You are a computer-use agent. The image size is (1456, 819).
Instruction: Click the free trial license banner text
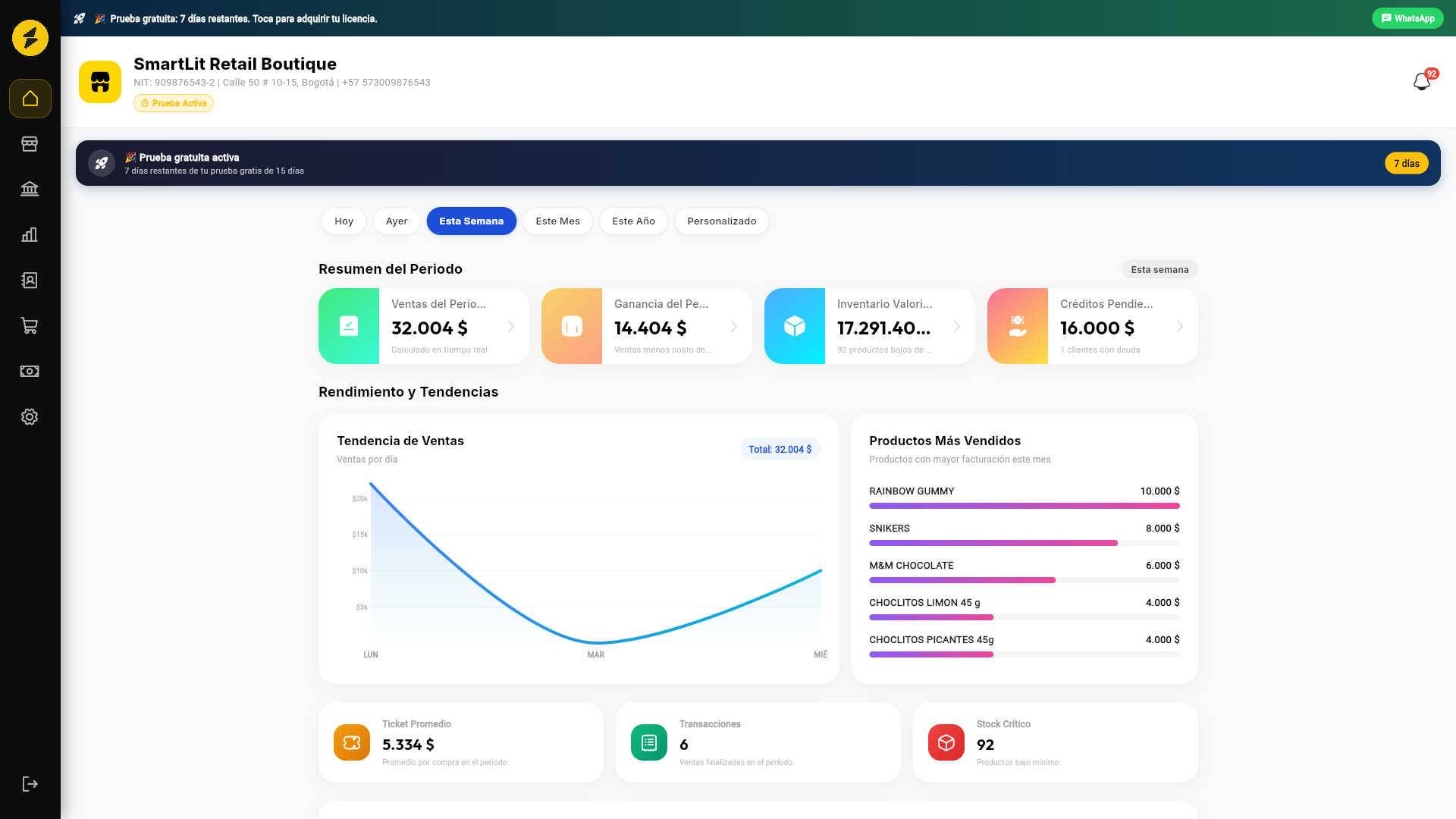click(243, 18)
